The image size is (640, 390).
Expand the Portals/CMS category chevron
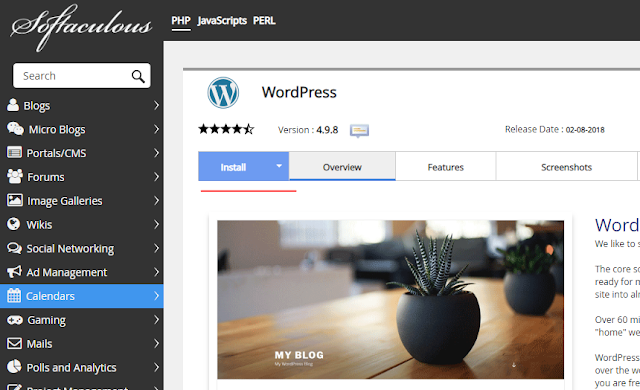click(x=156, y=153)
